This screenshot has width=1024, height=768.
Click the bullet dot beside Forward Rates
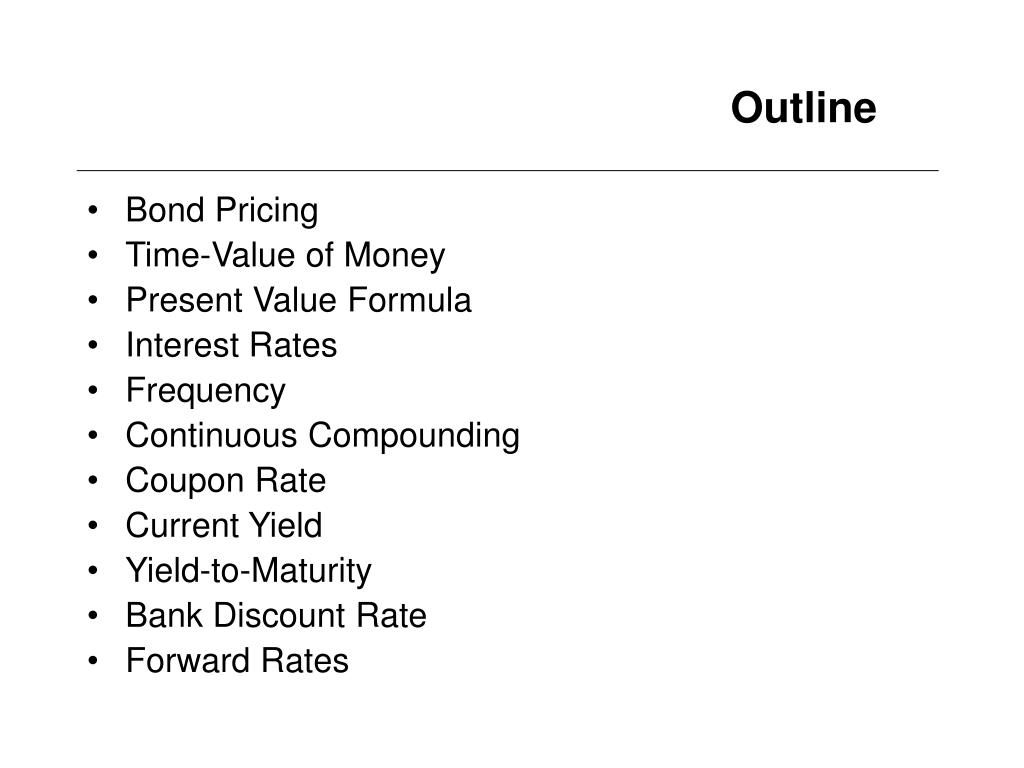pos(93,660)
